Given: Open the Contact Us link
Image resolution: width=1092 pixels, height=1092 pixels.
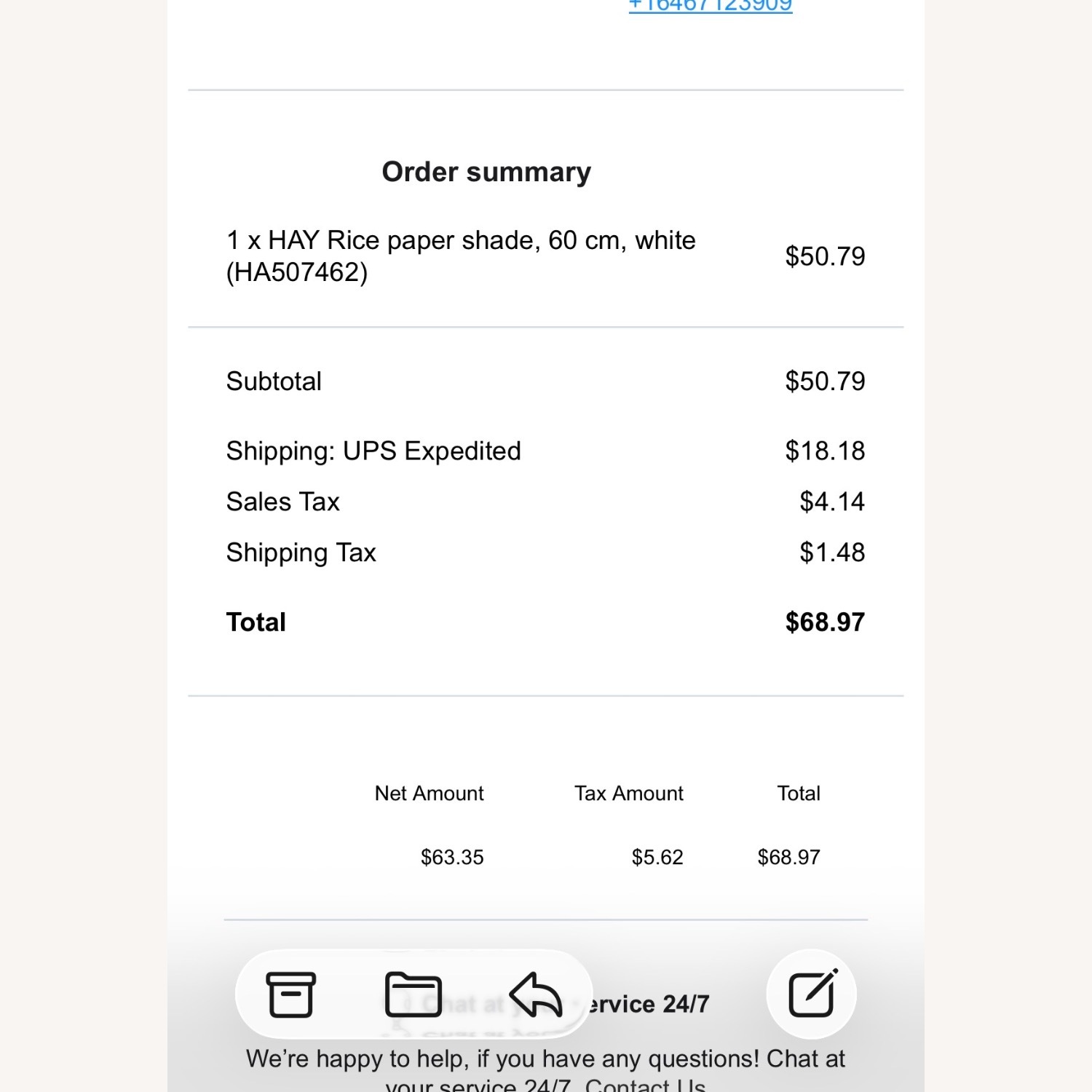Looking at the screenshot, I should [x=645, y=1085].
